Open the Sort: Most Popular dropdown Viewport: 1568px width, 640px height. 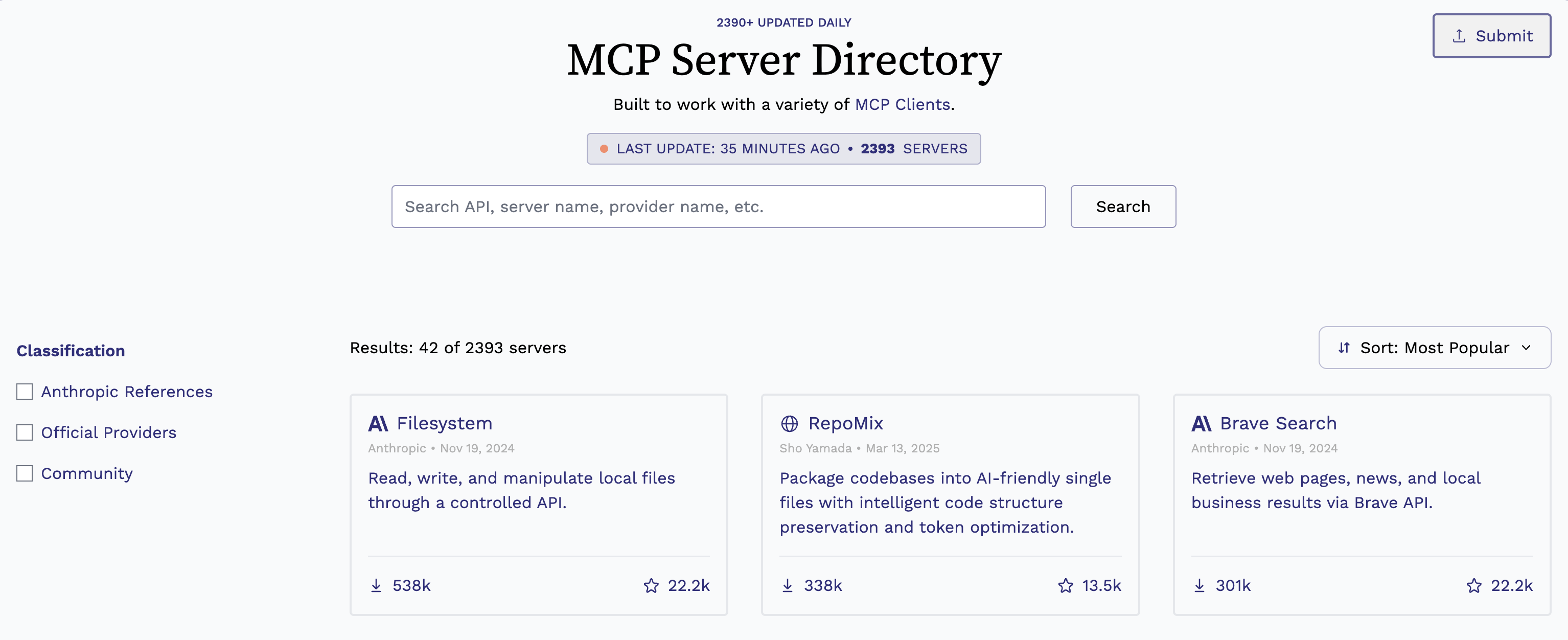coord(1434,348)
